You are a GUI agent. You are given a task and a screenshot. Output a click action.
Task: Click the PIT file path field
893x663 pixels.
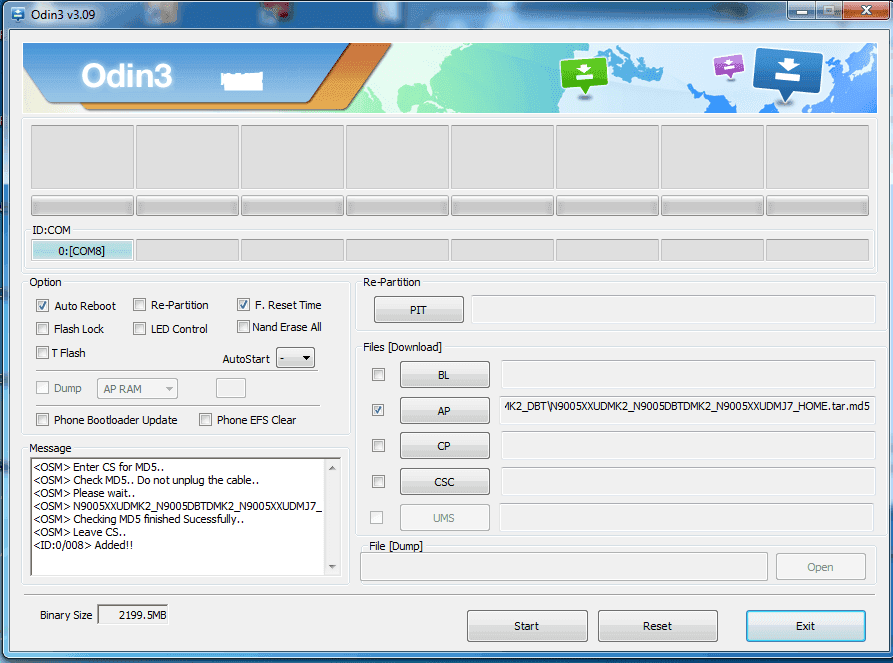pos(673,309)
